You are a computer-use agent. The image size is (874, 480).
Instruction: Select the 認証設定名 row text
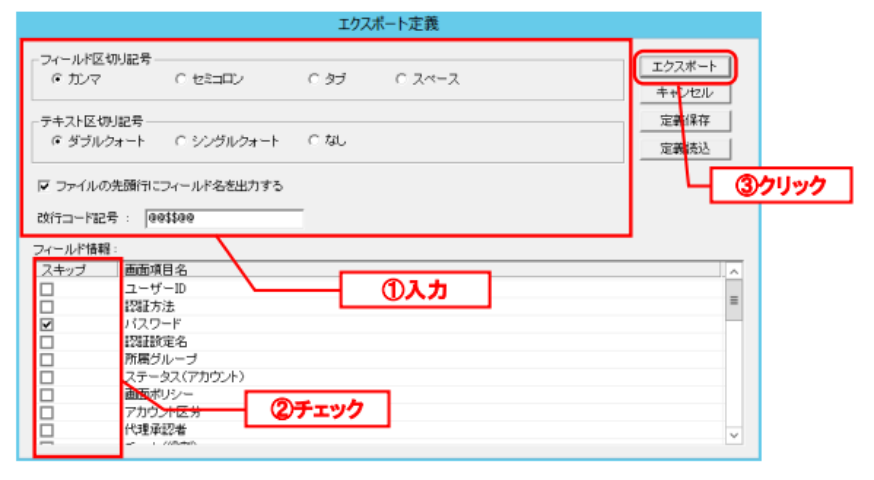point(156,342)
